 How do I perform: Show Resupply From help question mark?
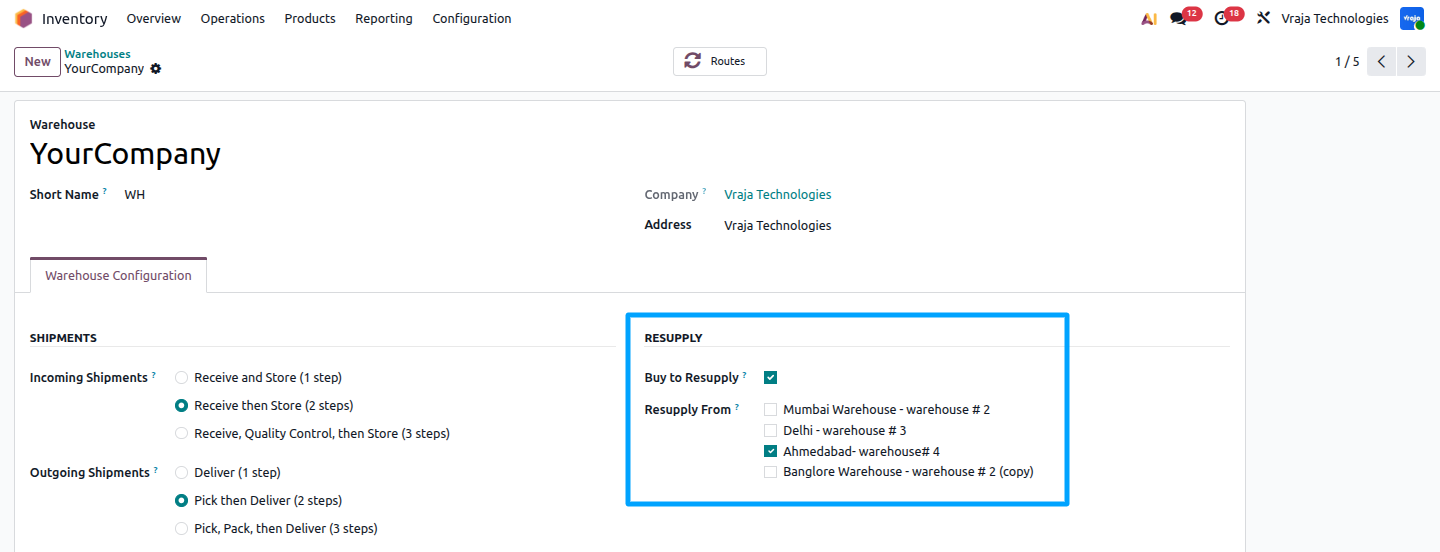(x=737, y=406)
